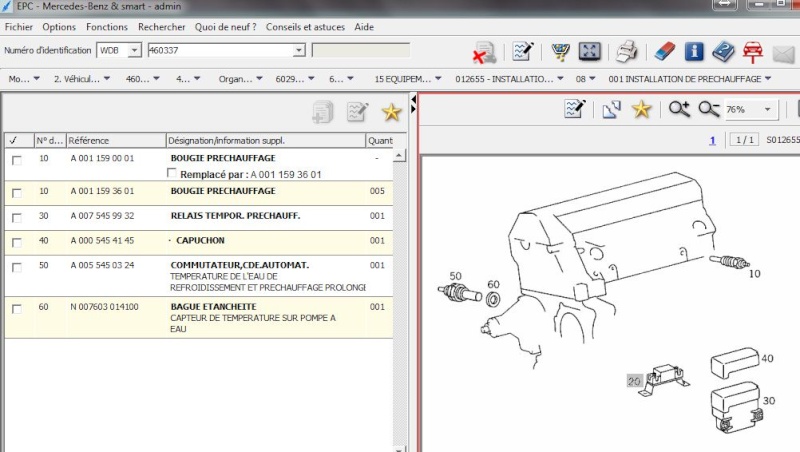800x452 pixels.
Task: Open the blue info icon
Action: [694, 52]
